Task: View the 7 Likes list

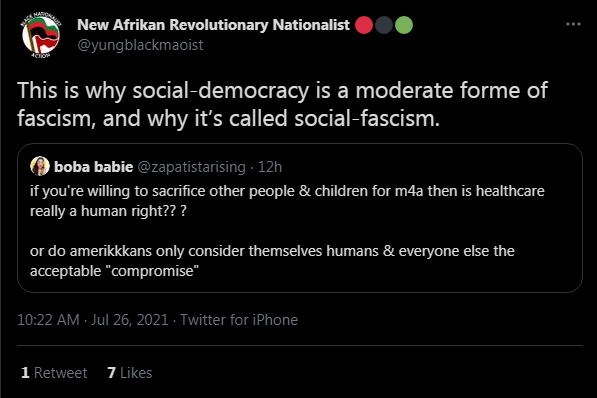Action: pyautogui.click(x=129, y=373)
